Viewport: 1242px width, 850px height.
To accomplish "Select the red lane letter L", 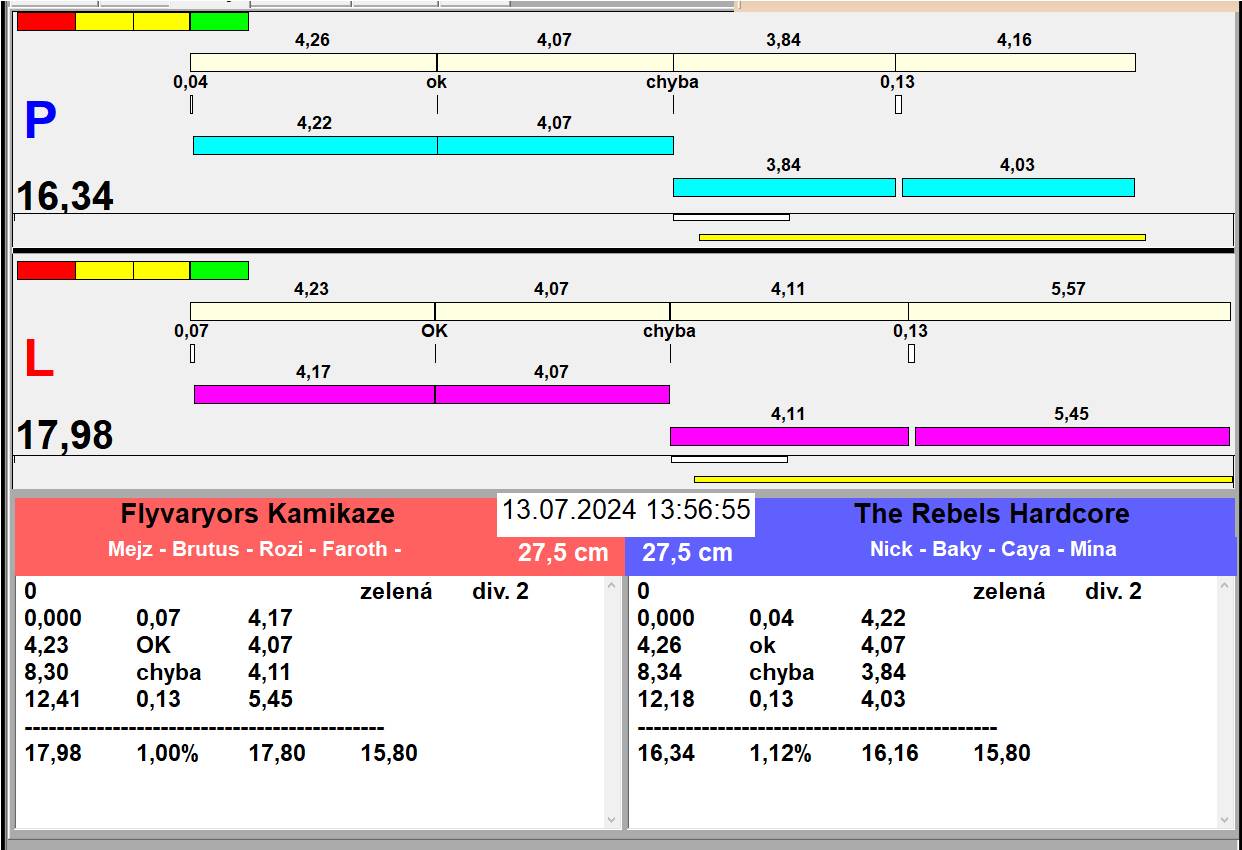I will 38,360.
